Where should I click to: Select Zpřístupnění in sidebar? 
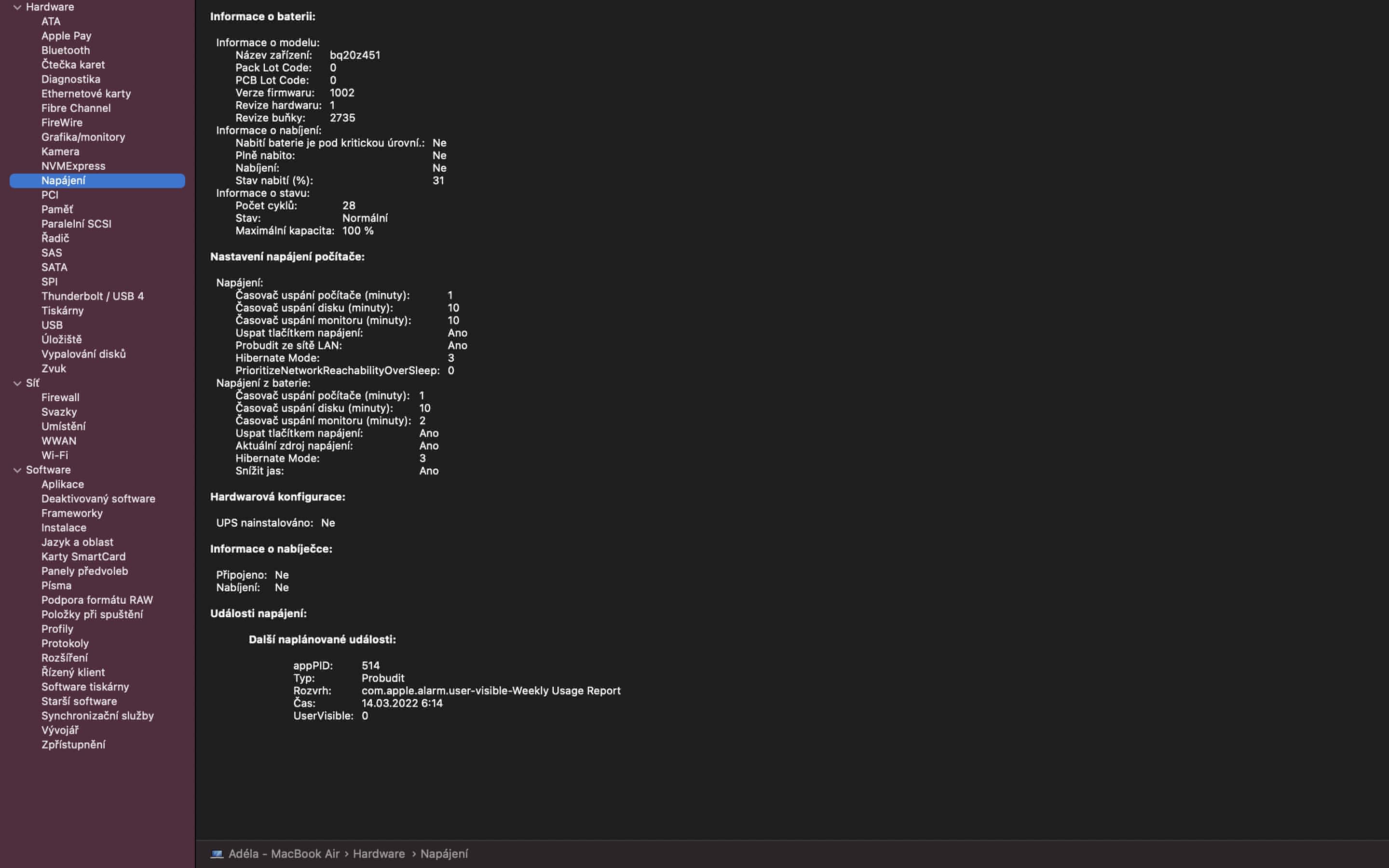pyautogui.click(x=73, y=745)
